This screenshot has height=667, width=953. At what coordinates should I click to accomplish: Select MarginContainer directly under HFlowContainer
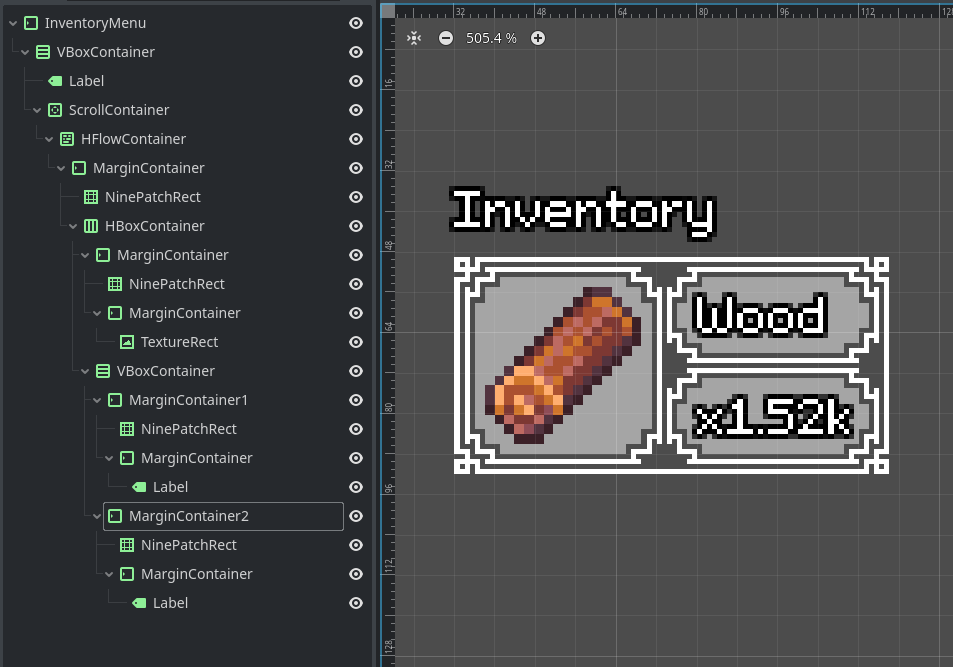pos(148,168)
